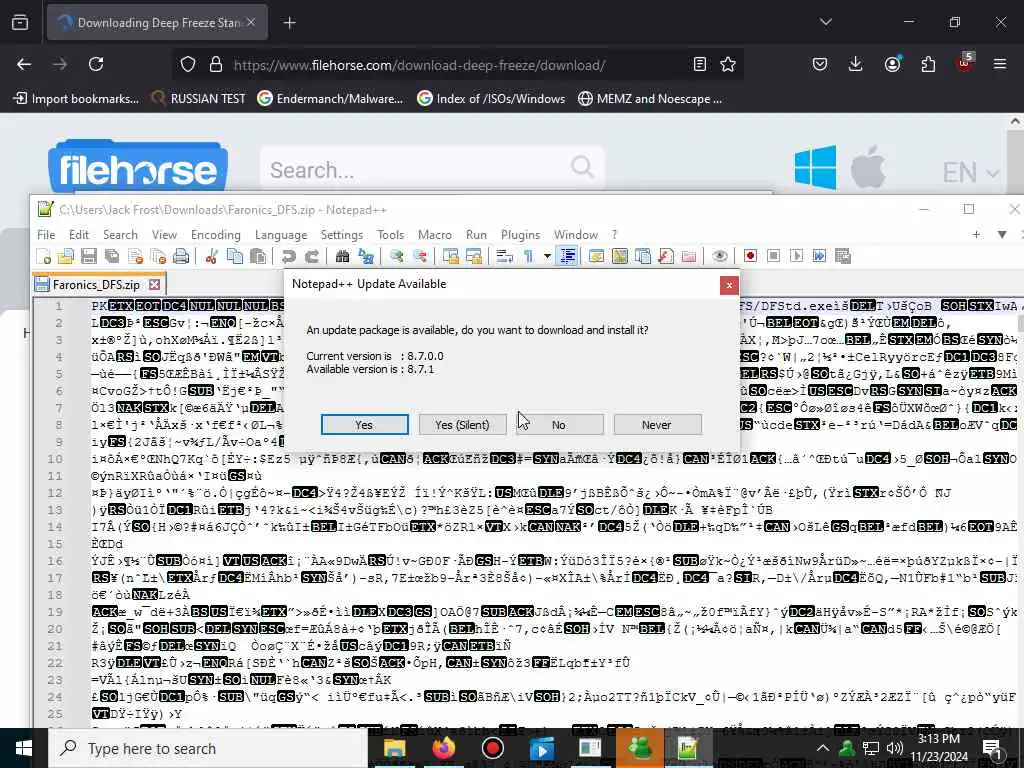Screen dimensions: 1024x768
Task: Go back in Firefox
Action: [24, 64]
